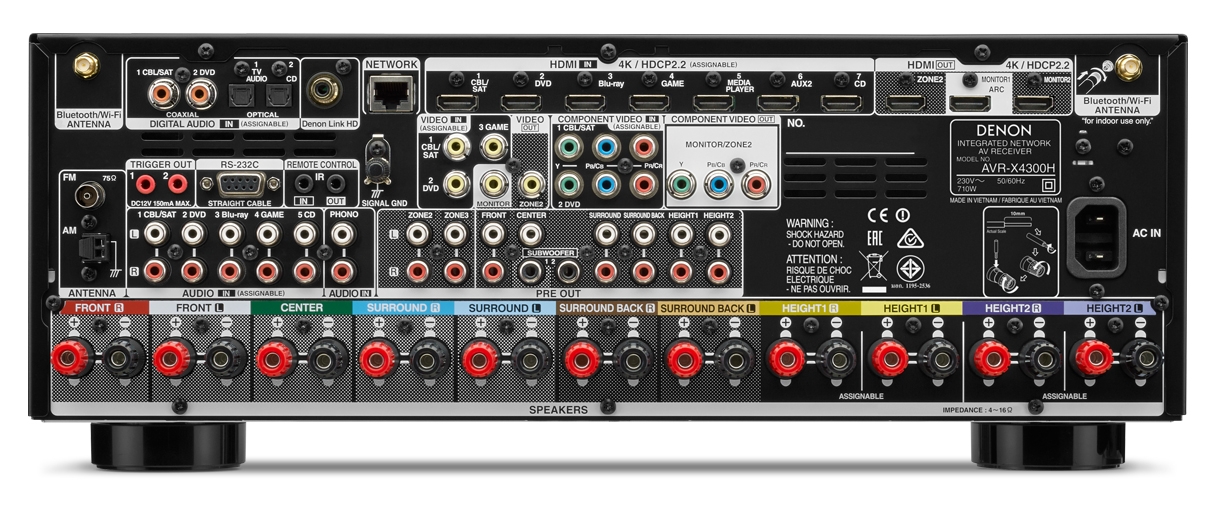
Task: Click the ZONE3 left pre out jack
Action: (455, 234)
